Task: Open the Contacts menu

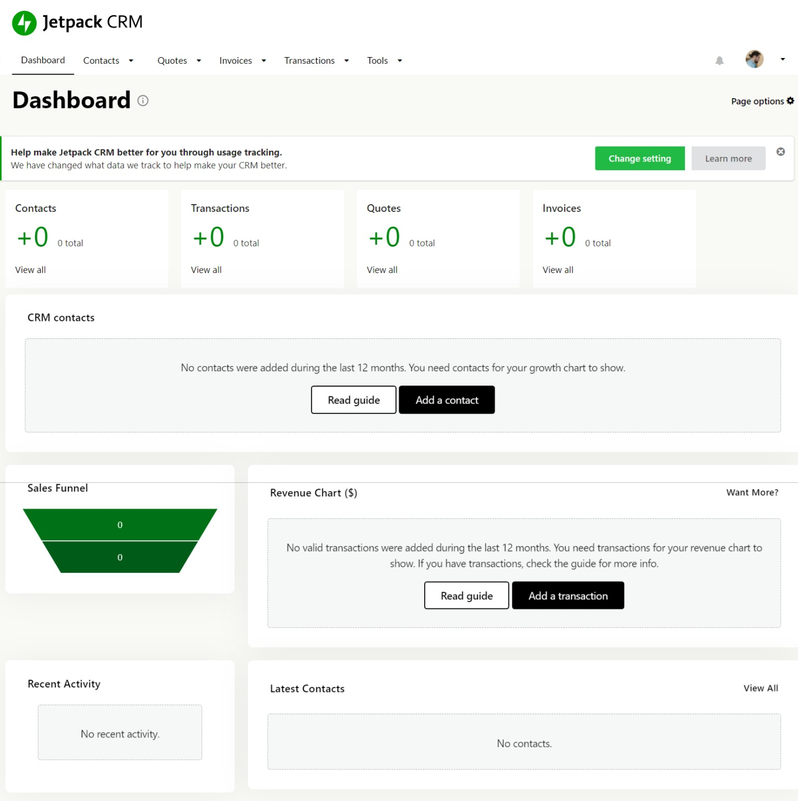Action: (x=101, y=61)
